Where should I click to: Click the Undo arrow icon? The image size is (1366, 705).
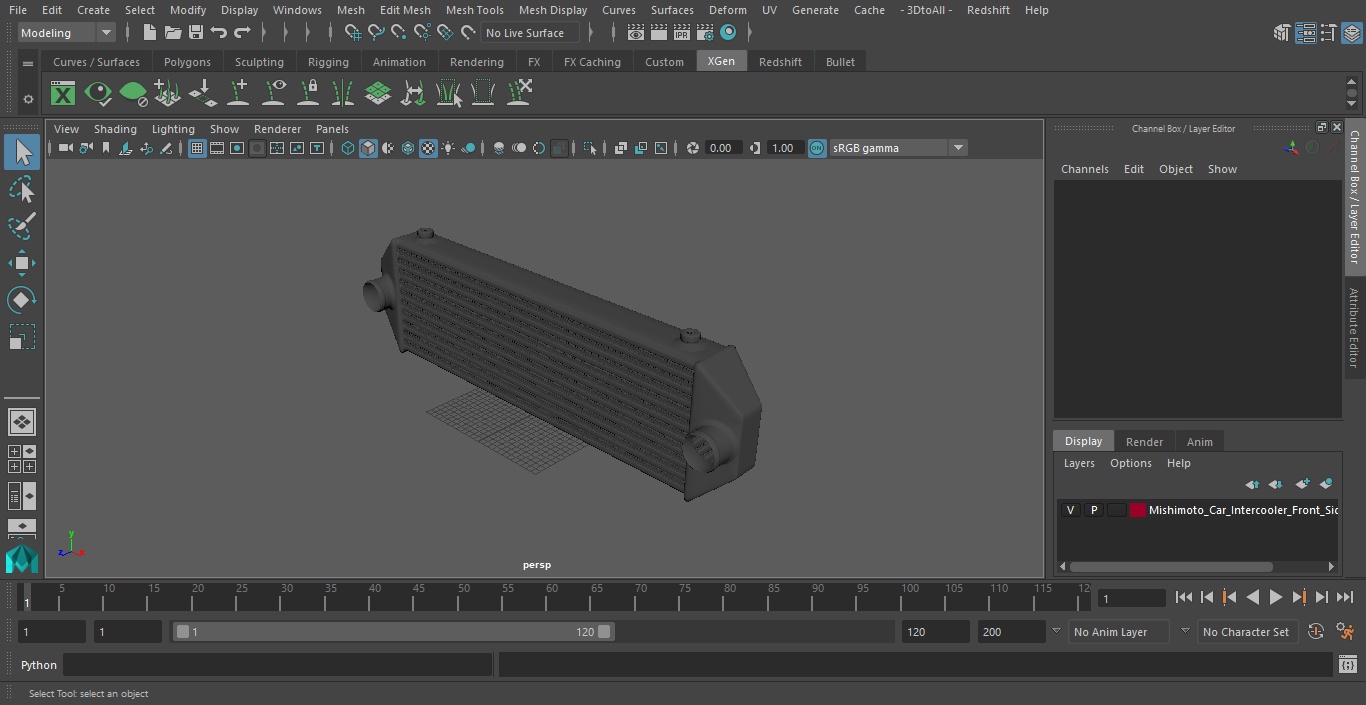[219, 33]
